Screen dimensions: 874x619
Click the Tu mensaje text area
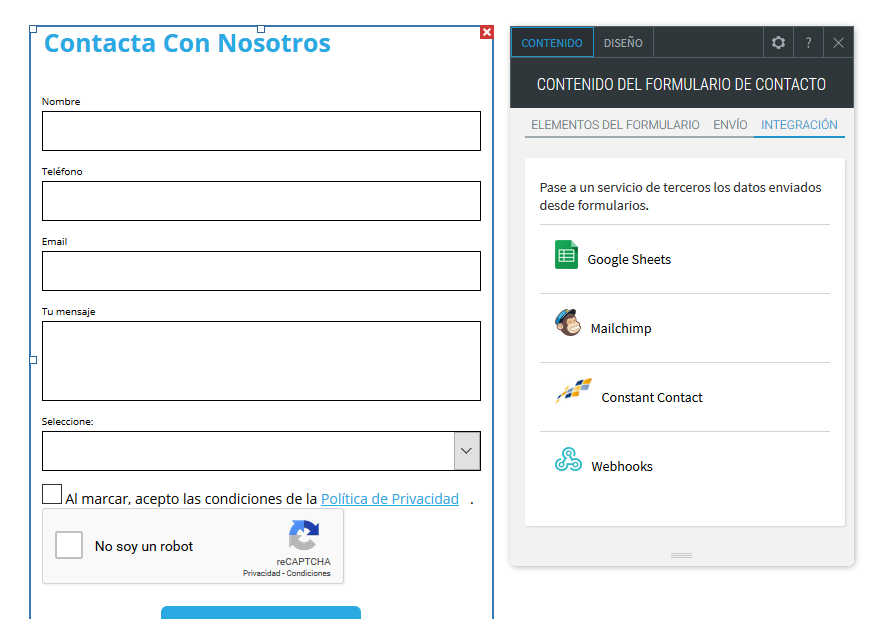261,361
